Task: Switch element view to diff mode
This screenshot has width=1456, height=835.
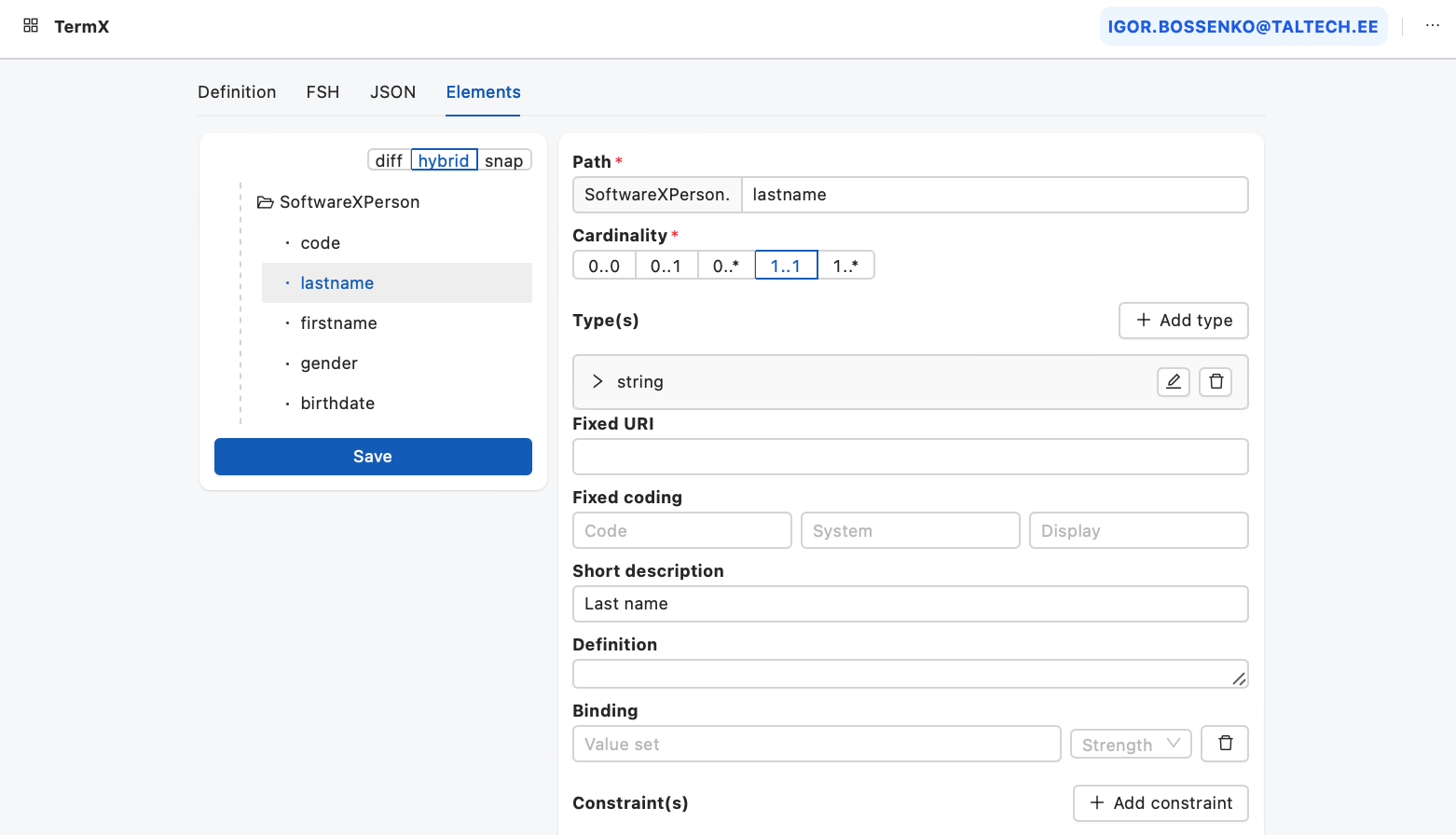Action: click(389, 160)
